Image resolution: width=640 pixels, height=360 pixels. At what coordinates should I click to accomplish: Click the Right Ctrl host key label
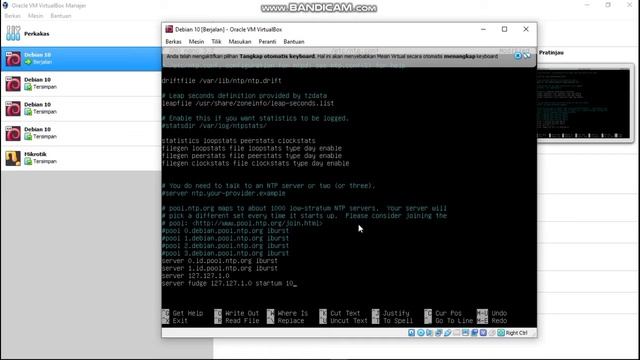[516, 333]
